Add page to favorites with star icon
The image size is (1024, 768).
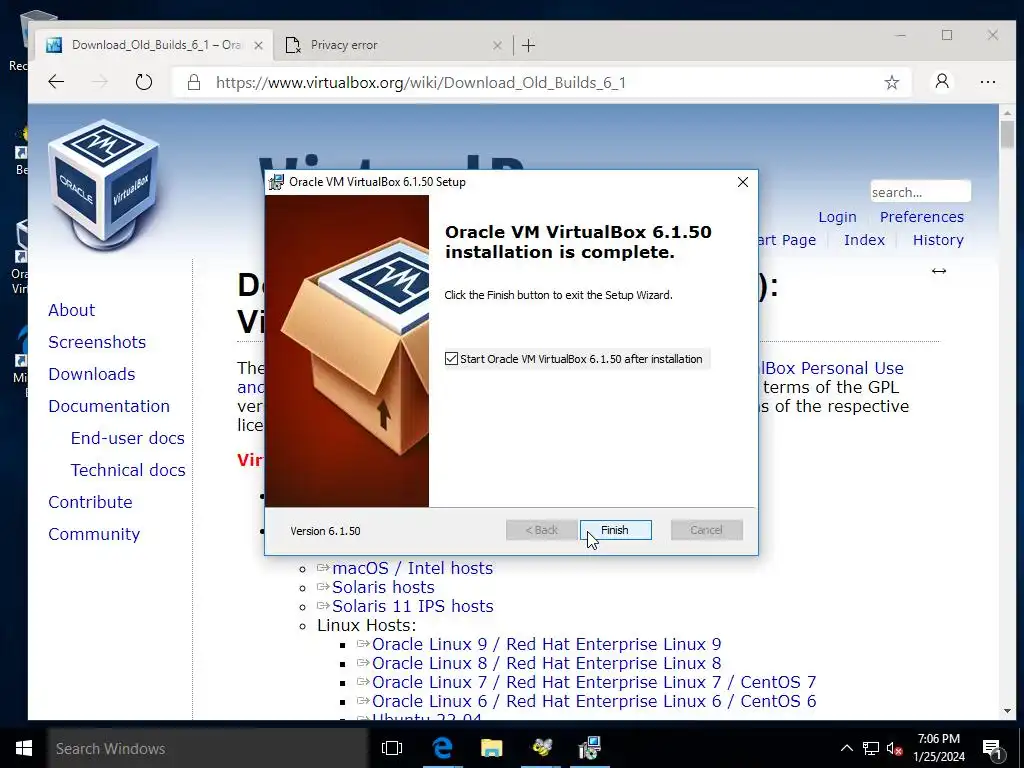click(891, 82)
